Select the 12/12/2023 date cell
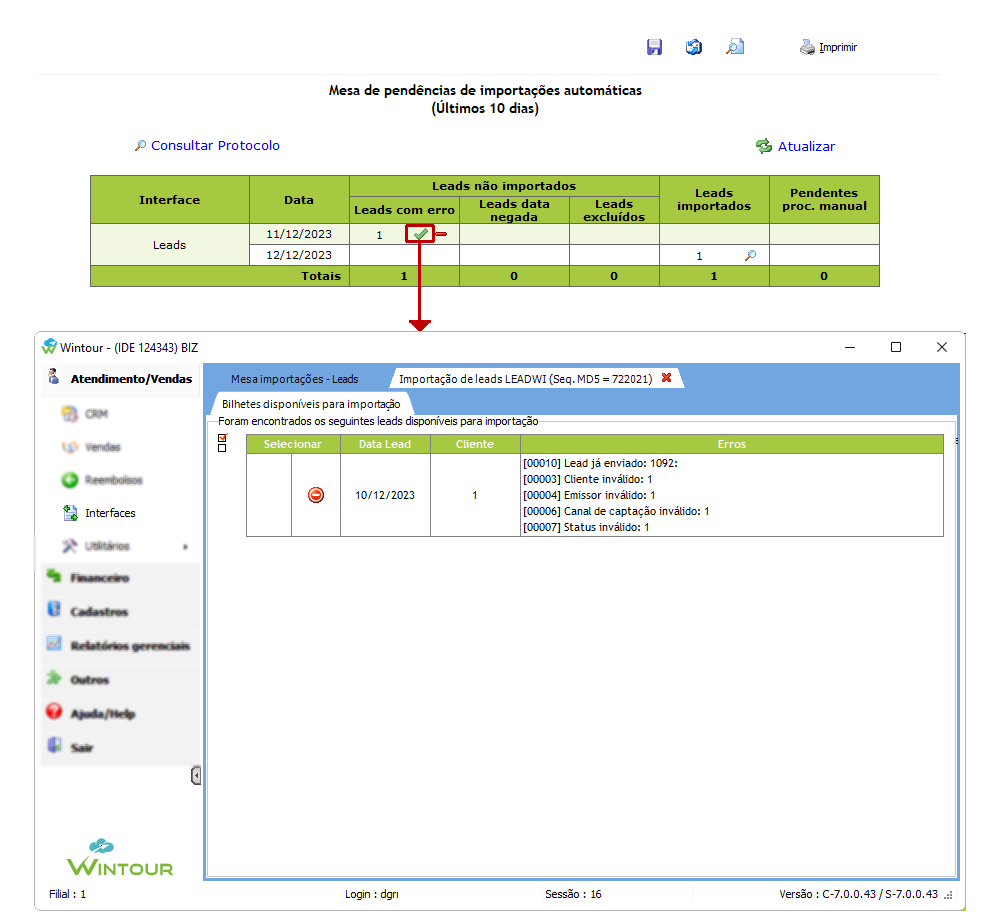The height and width of the screenshot is (922, 990). click(299, 255)
